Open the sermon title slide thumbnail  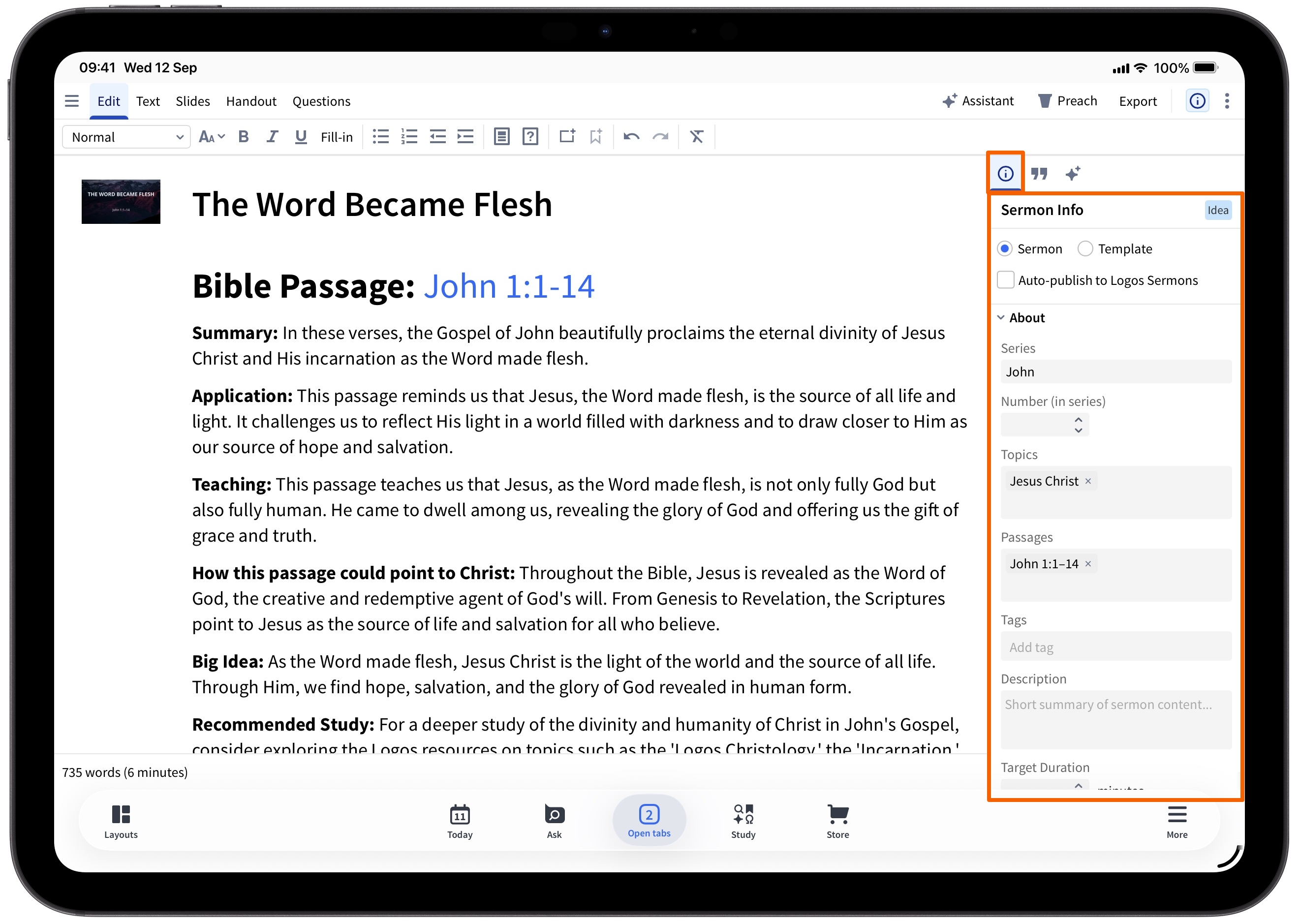[121, 202]
